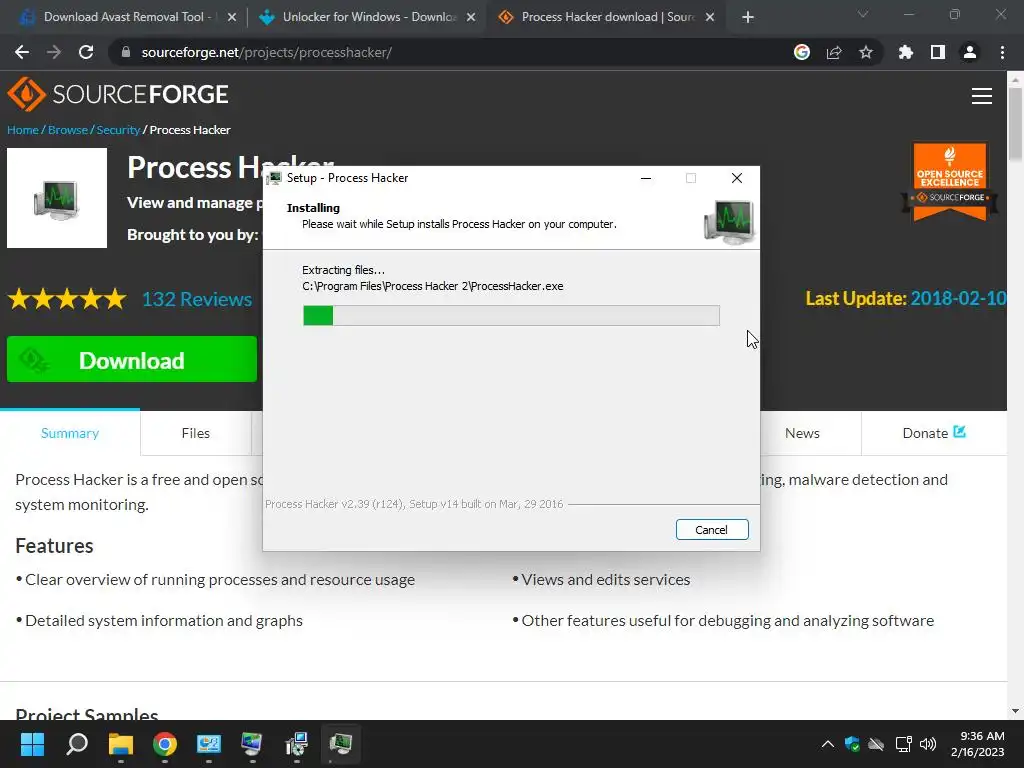Image resolution: width=1024 pixels, height=768 pixels.
Task: Click 'Detailed system information and graphs' text
Action: [164, 620]
